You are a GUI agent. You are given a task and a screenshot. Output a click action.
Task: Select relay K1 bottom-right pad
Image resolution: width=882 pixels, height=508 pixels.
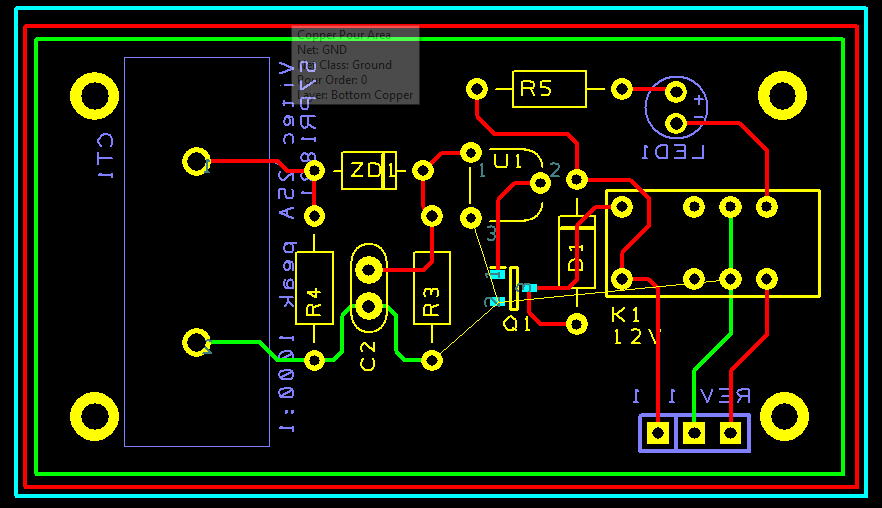coord(766,279)
